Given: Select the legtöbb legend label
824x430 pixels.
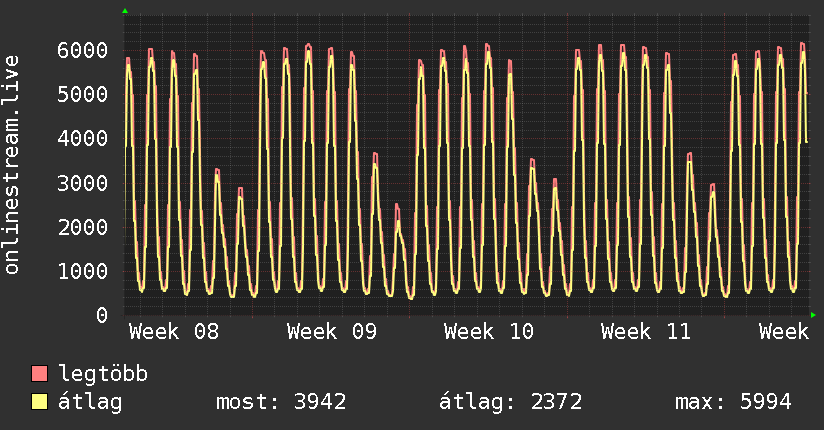Looking at the screenshot, I should click(103, 374).
